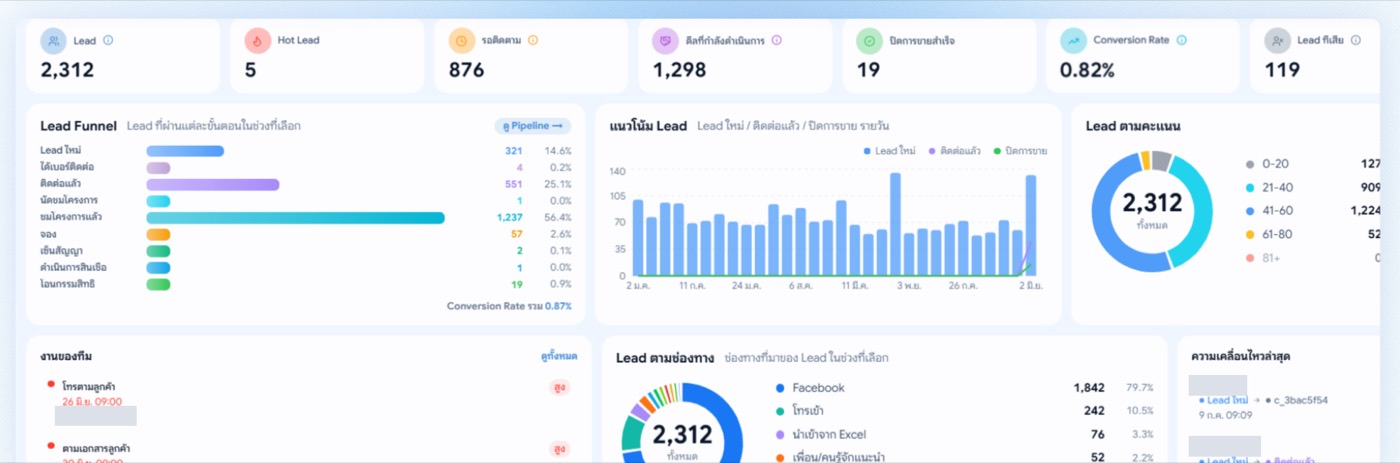Open ดูทั้งหมด link in งานของทีม
This screenshot has width=1400, height=463.
[x=558, y=356]
